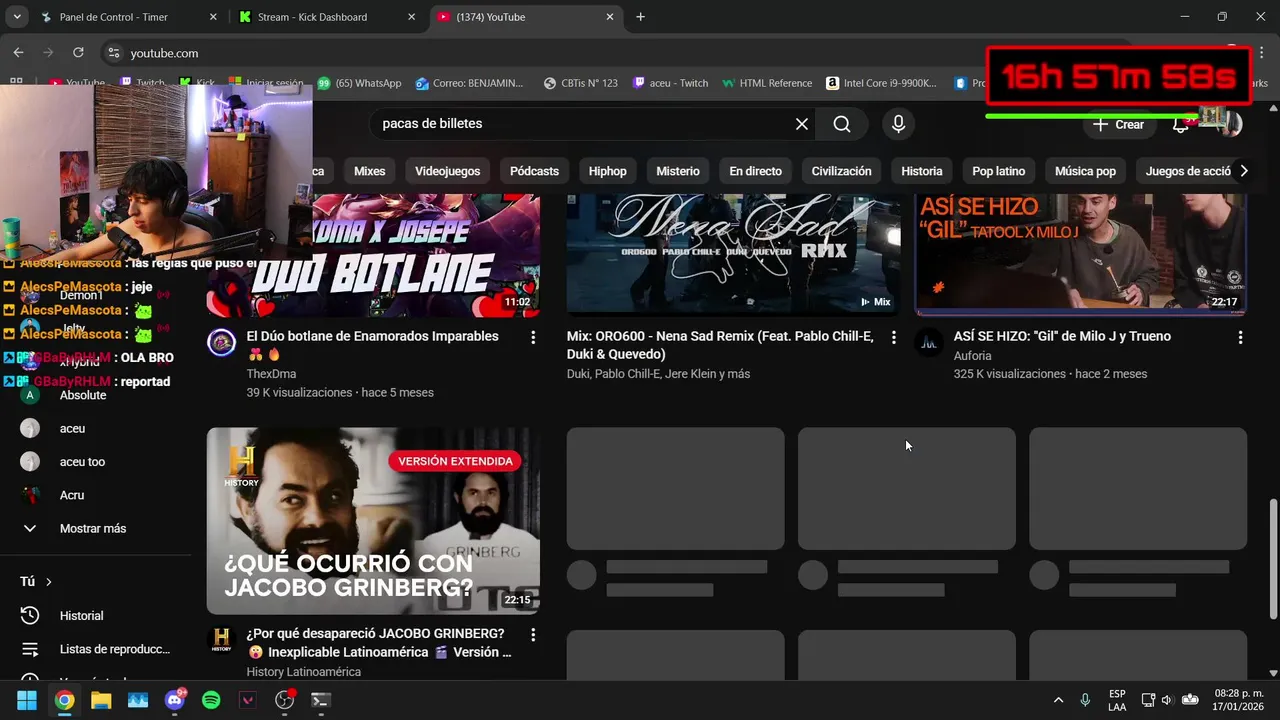Click the Listas de reproducción list icon
The height and width of the screenshot is (720, 1280).
click(30, 649)
